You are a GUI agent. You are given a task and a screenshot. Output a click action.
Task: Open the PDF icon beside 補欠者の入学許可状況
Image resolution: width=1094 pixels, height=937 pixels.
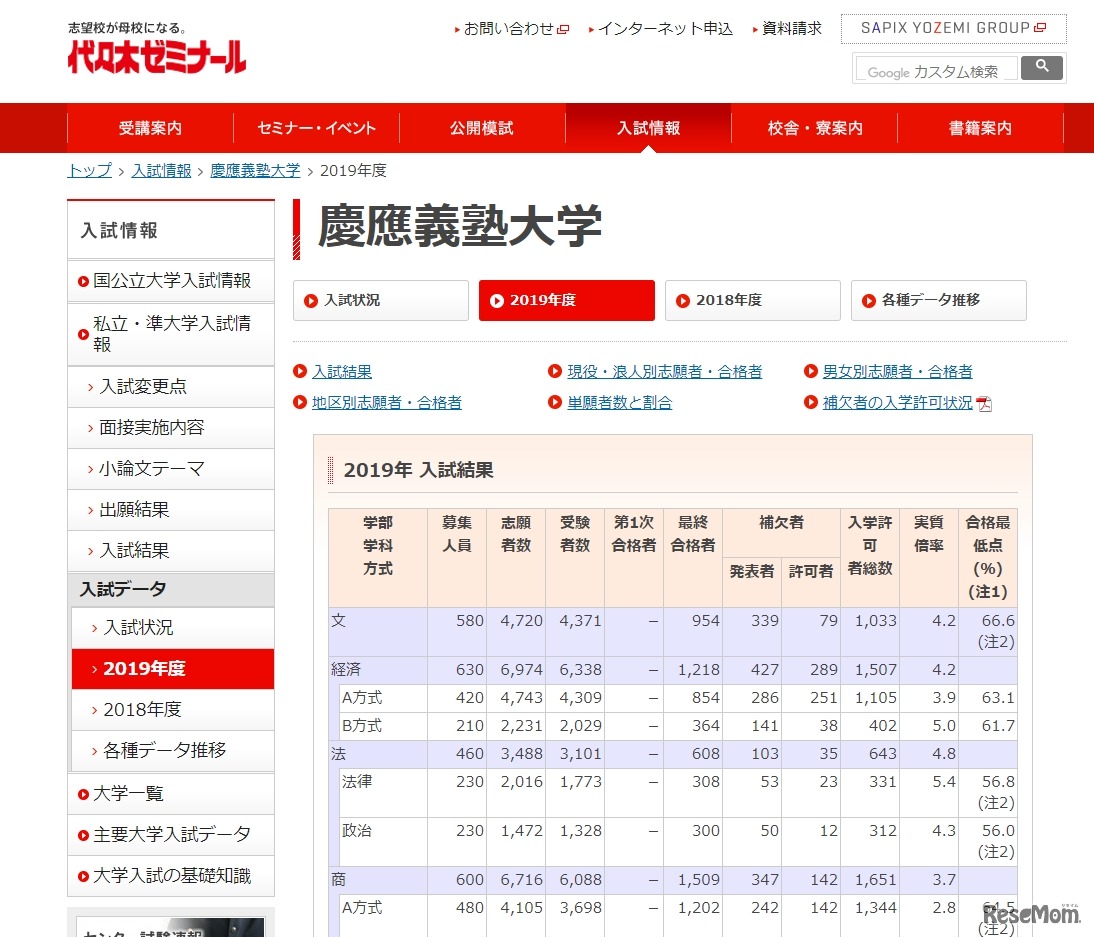pyautogui.click(x=981, y=403)
